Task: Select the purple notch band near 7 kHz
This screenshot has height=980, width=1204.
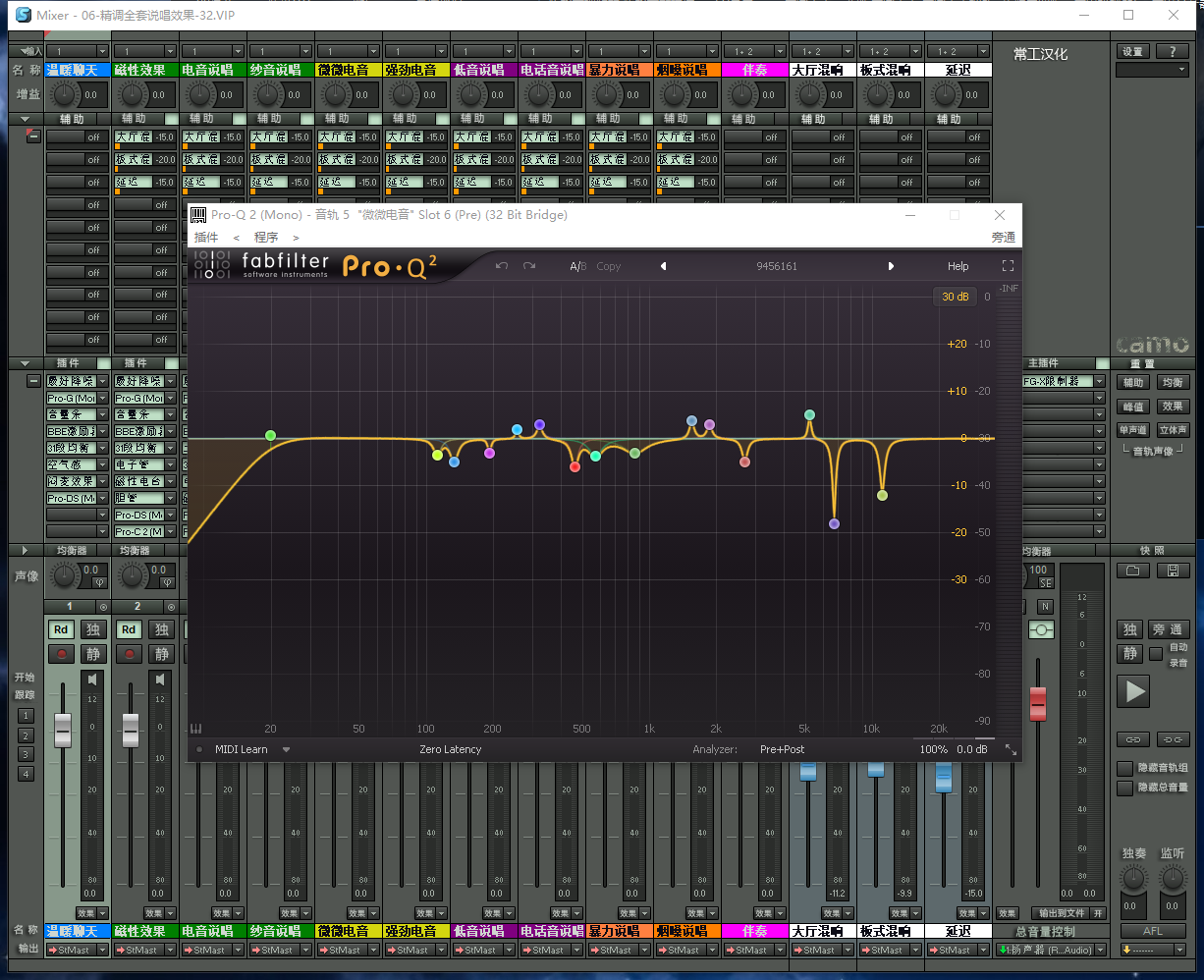Action: pos(834,523)
